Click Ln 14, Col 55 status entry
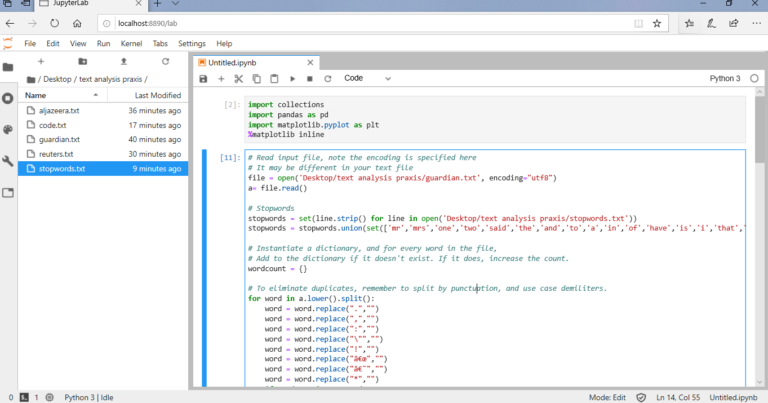768x403 pixels. point(678,398)
